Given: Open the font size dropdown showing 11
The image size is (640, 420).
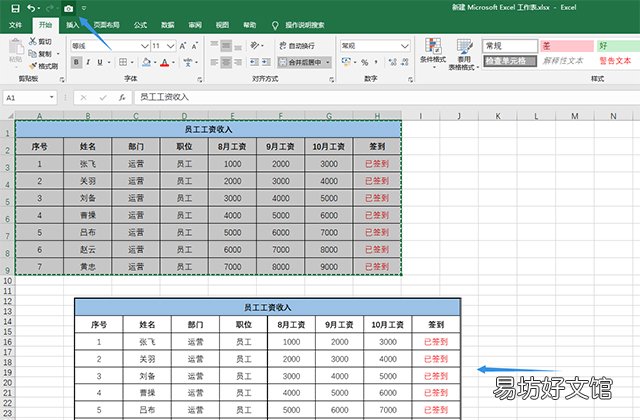Looking at the screenshot, I should pos(171,46).
